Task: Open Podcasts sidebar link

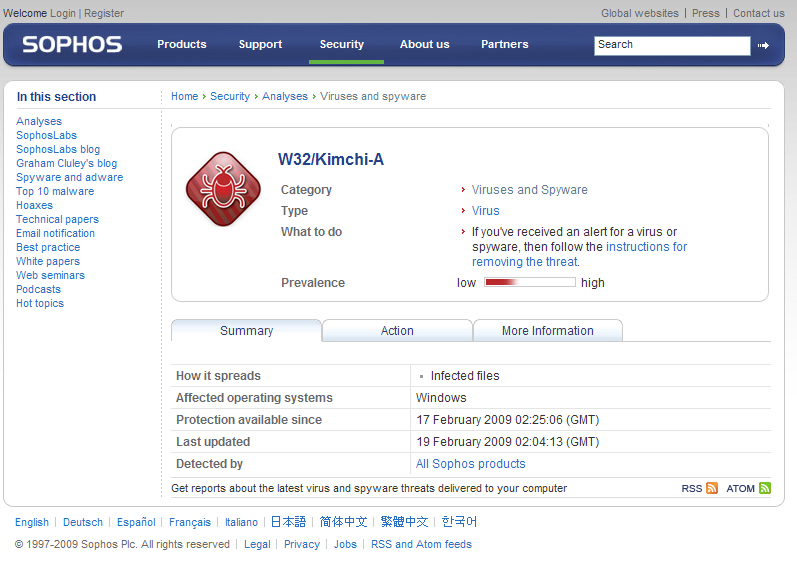Action: (x=38, y=289)
